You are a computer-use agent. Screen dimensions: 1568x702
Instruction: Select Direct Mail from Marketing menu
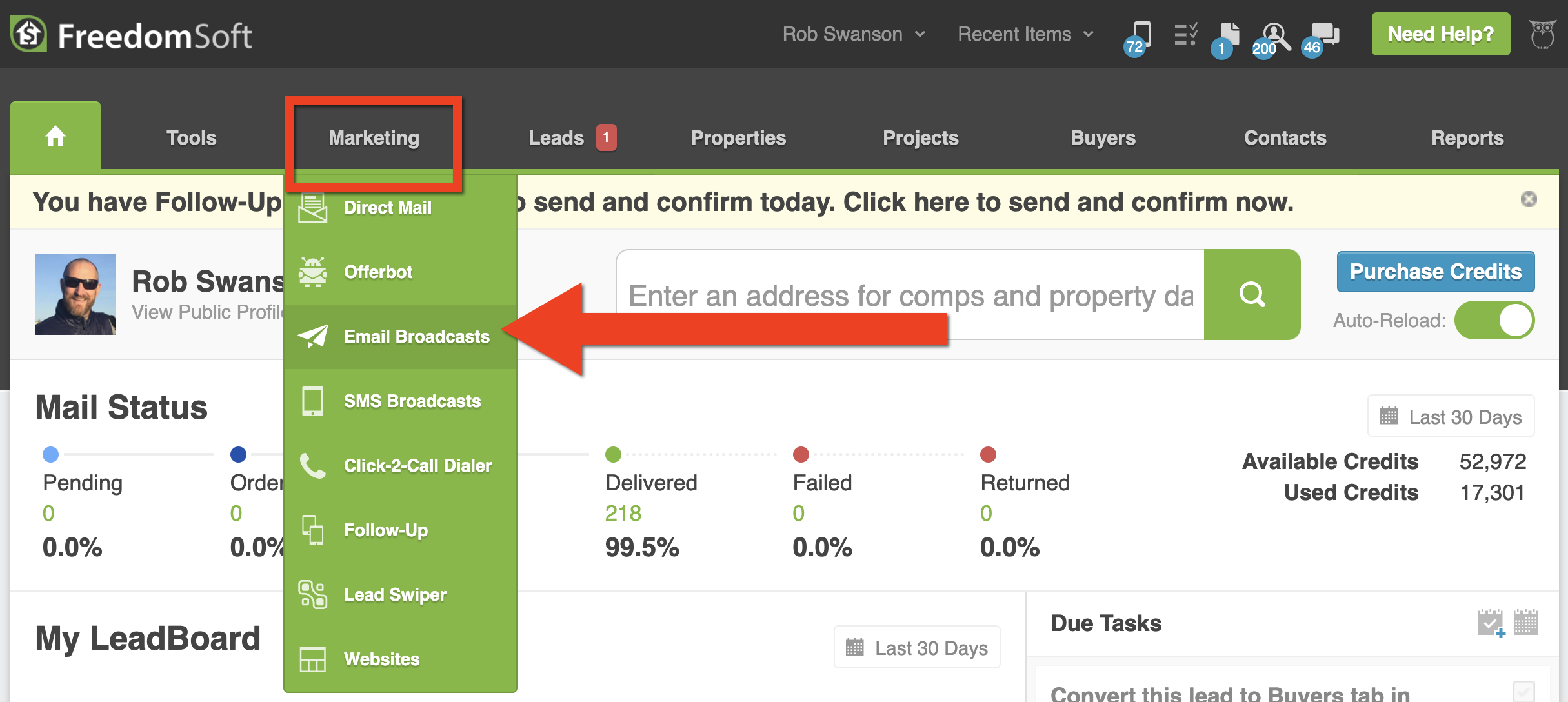click(x=400, y=208)
